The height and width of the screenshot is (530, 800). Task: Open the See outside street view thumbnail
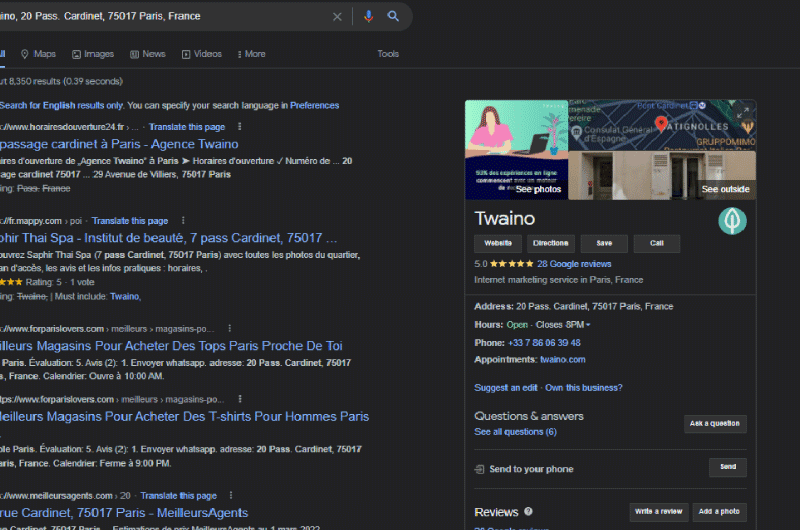coord(662,175)
